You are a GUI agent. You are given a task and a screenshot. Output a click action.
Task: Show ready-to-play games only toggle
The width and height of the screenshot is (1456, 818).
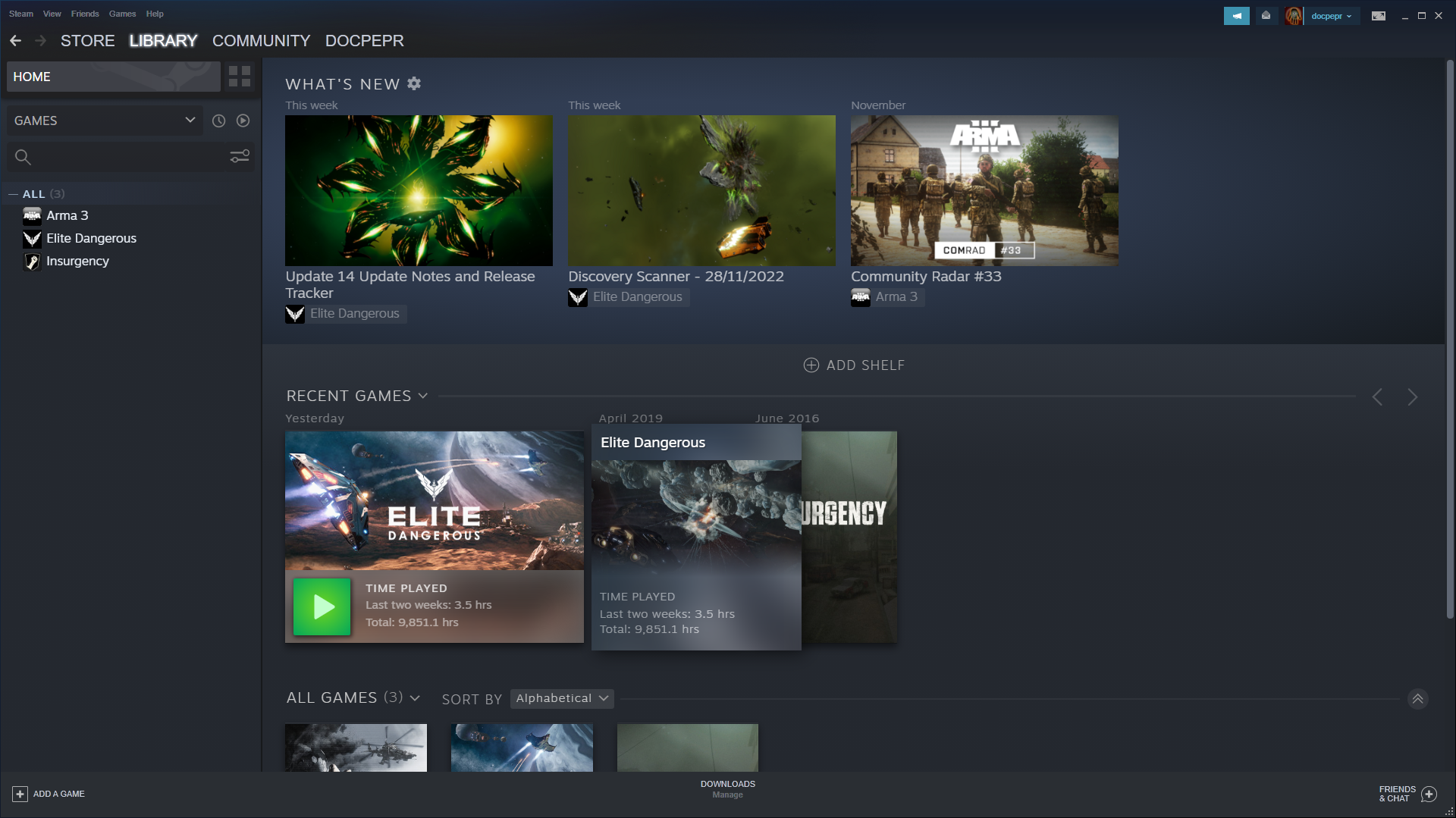coord(243,121)
